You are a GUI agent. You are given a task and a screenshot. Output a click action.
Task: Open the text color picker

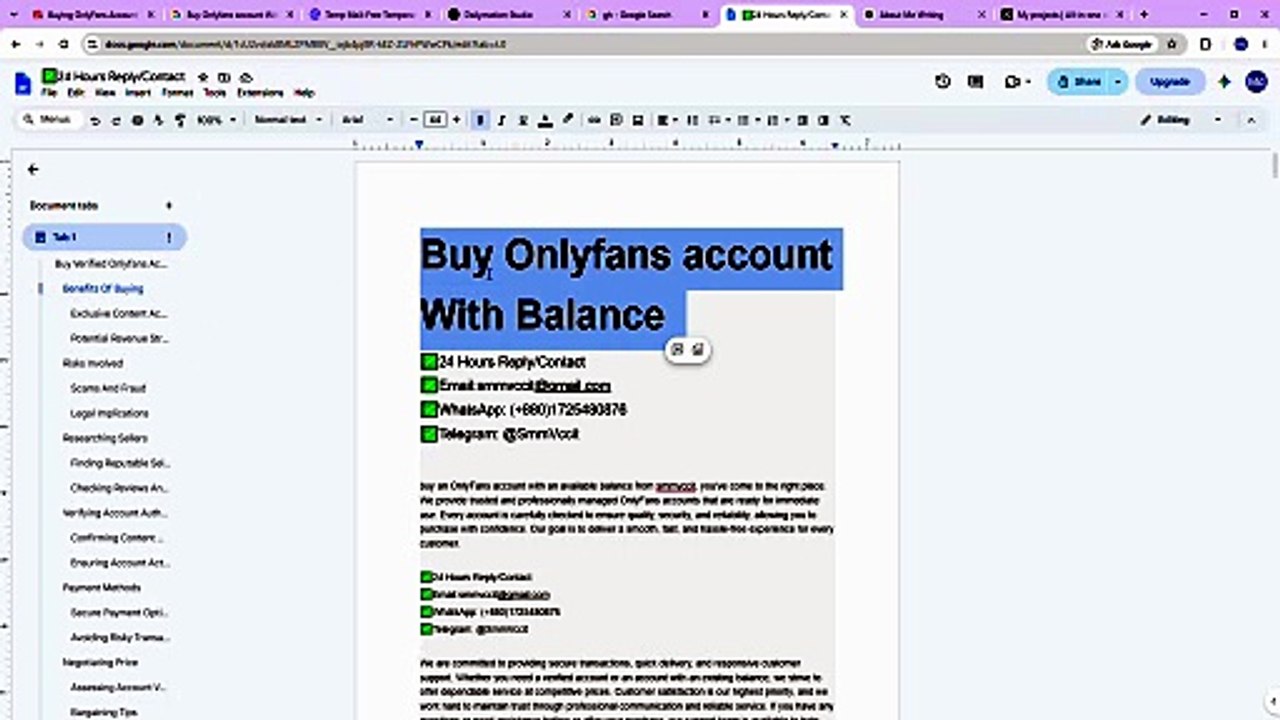pyautogui.click(x=545, y=120)
